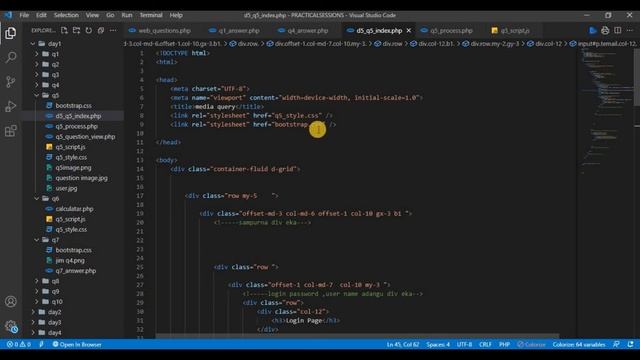The width and height of the screenshot is (640, 360).
Task: Change indentation via Spaces: 4
Action: click(x=438, y=344)
